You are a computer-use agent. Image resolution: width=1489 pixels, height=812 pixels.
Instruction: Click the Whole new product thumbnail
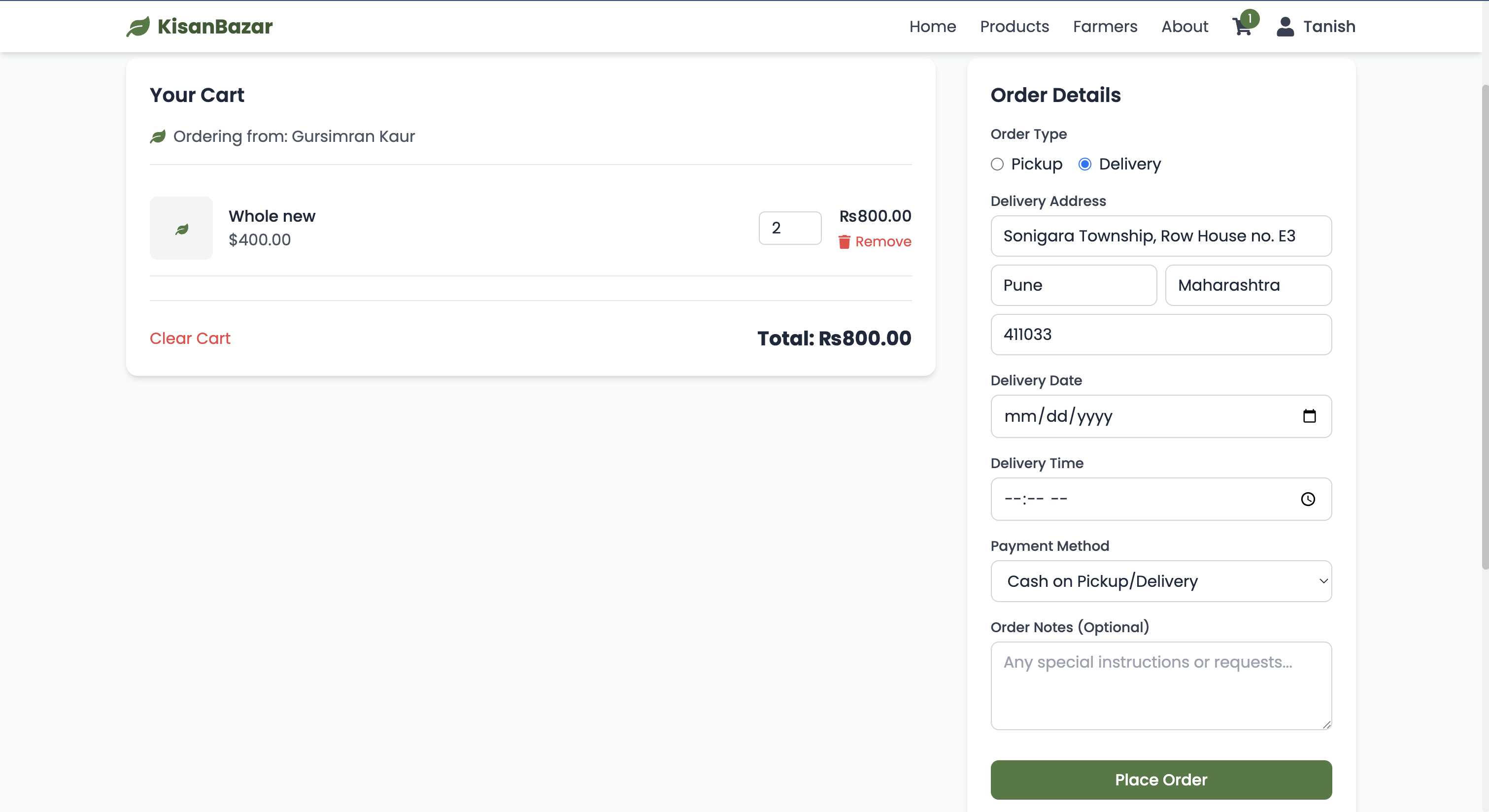(x=181, y=228)
